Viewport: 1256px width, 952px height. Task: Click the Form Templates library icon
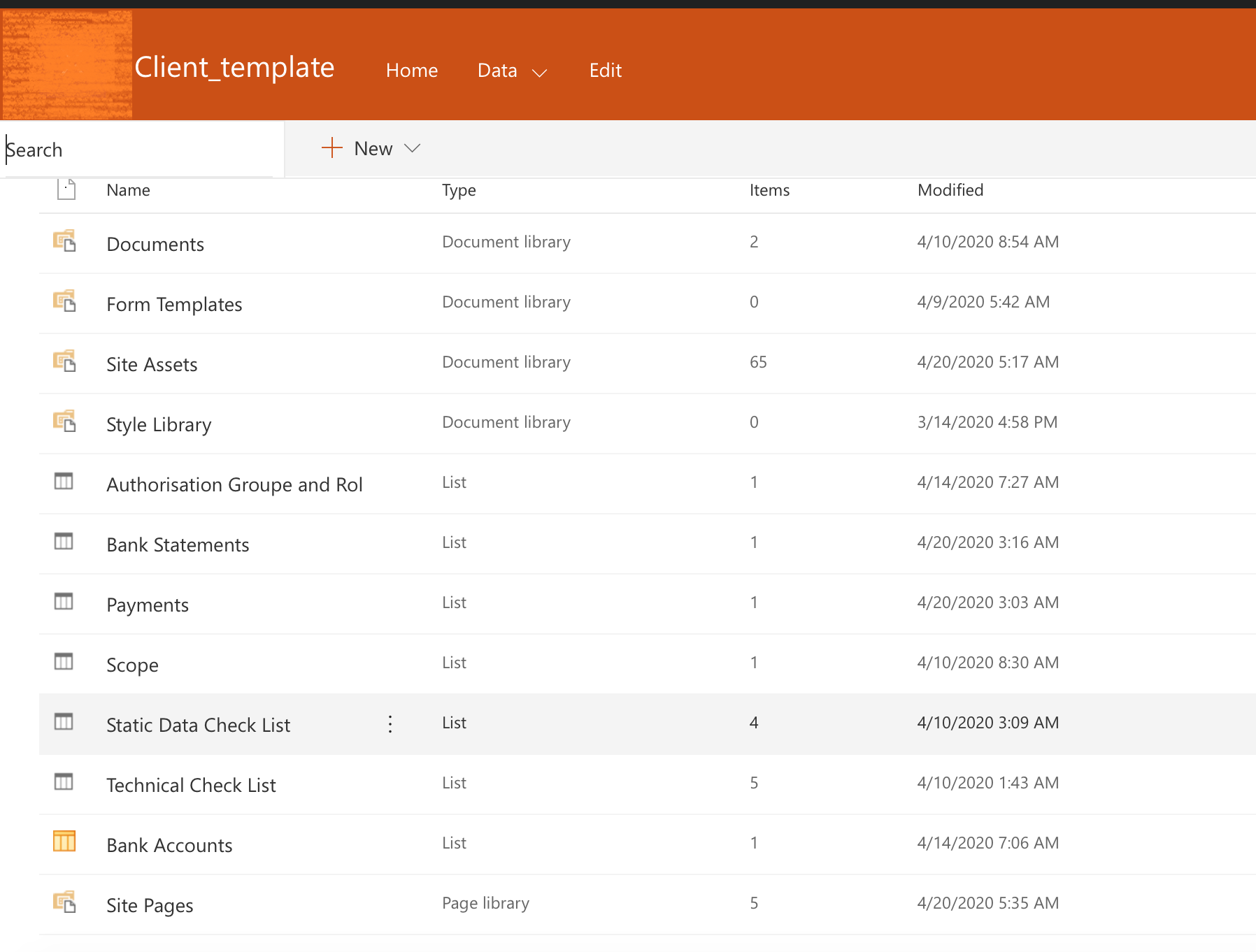(64, 301)
